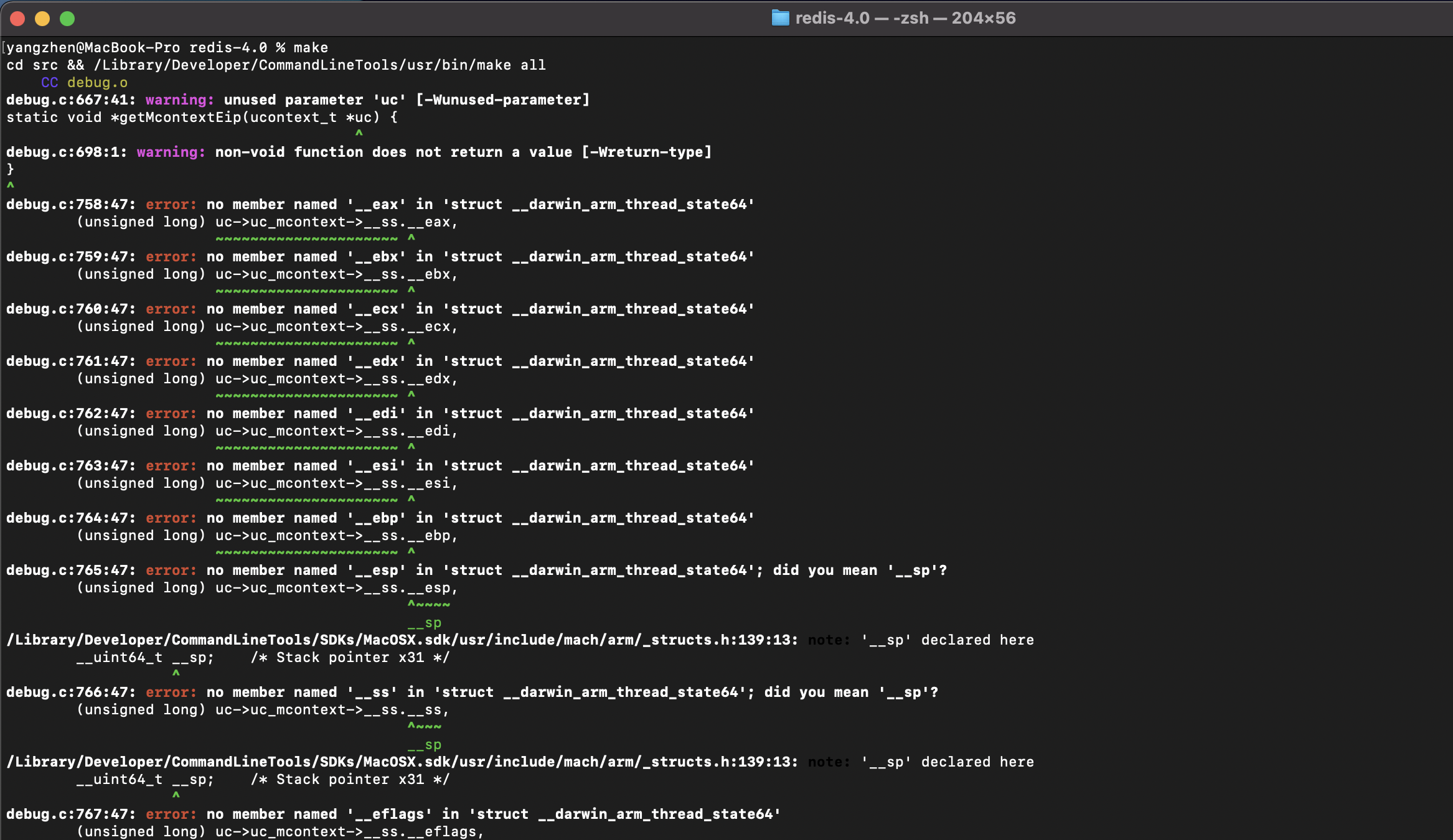The height and width of the screenshot is (840, 1453).
Task: Click code line ending '__ss.__edx,'
Action: (267, 379)
